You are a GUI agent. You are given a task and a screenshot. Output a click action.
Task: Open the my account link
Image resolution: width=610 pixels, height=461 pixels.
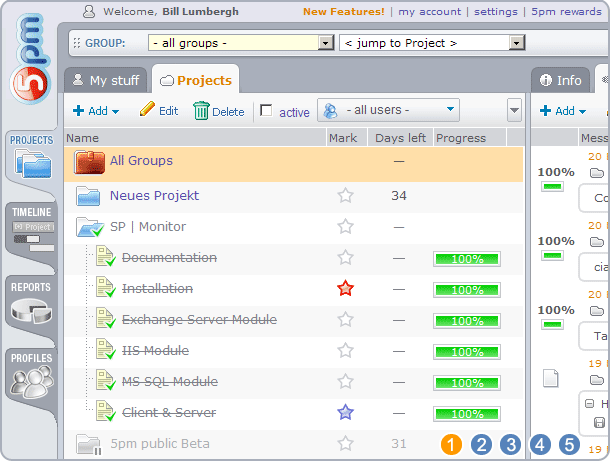pos(429,12)
